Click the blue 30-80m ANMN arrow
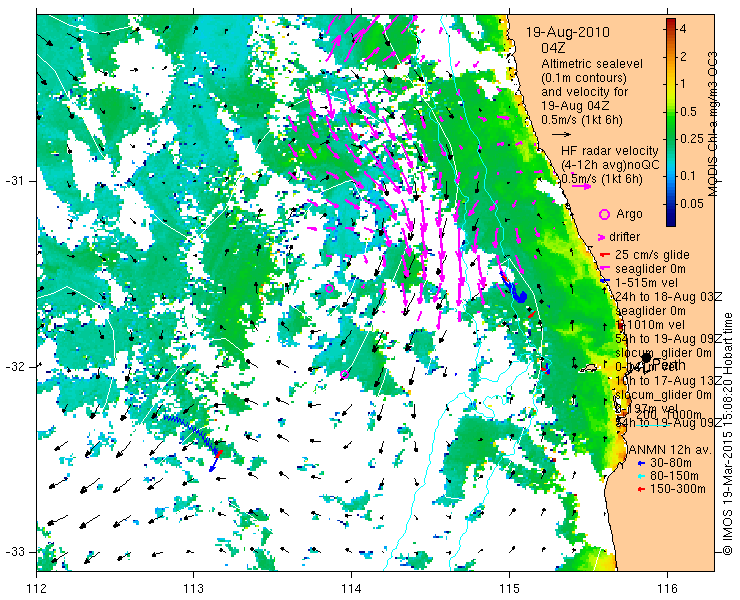740x600 pixels. coord(641,463)
